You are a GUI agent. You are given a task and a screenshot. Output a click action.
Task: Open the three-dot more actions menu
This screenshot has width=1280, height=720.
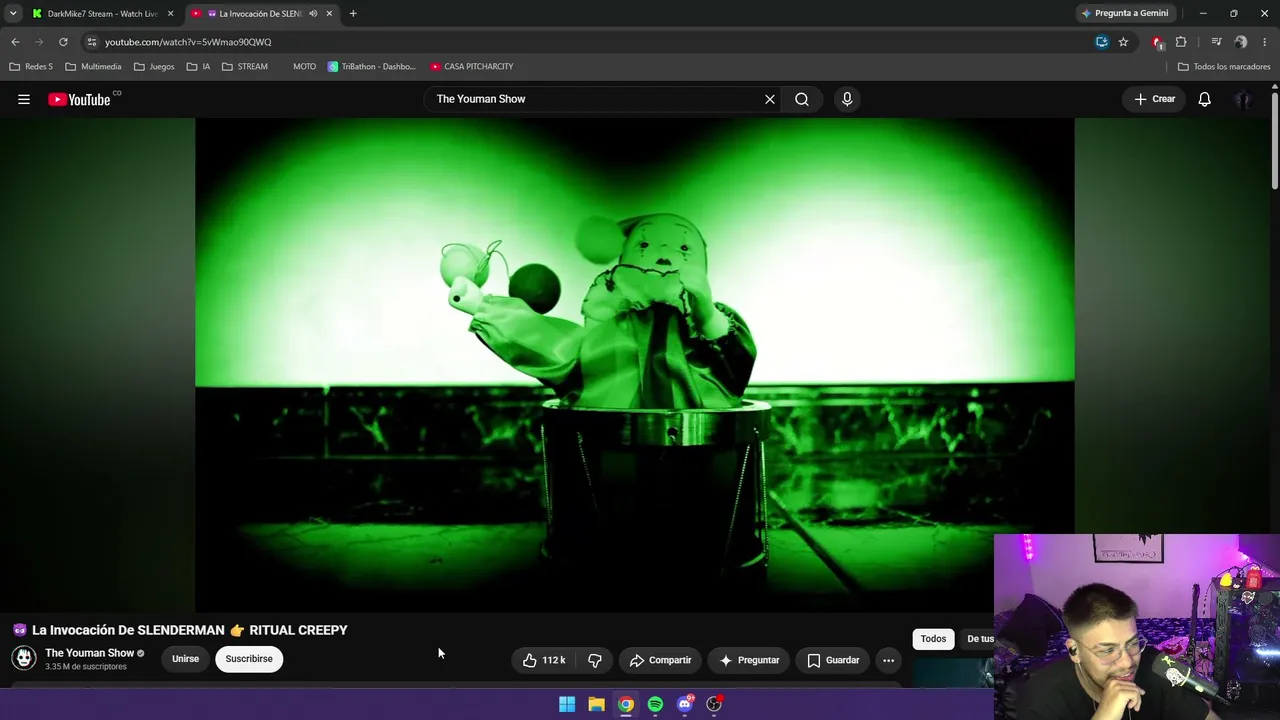[x=888, y=660]
